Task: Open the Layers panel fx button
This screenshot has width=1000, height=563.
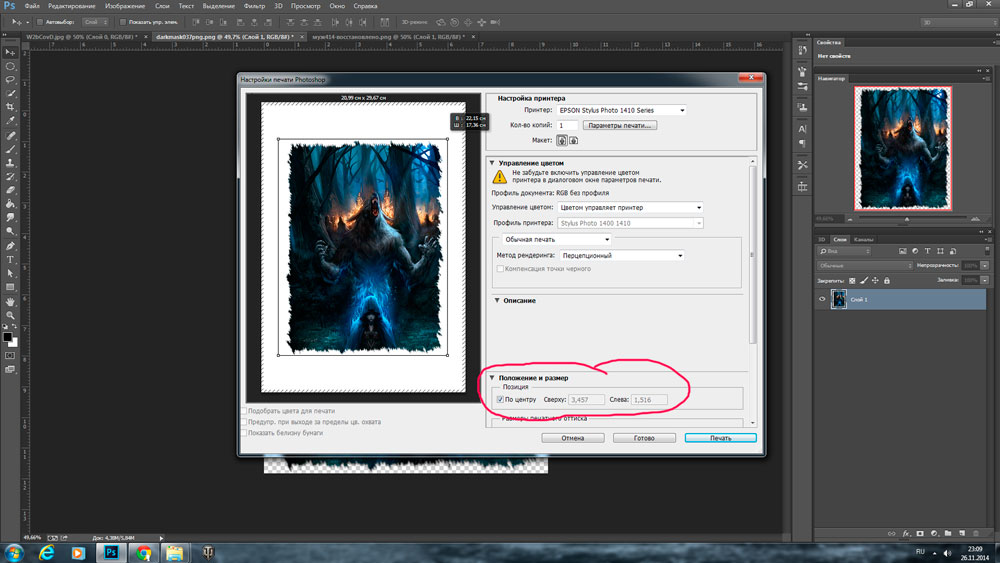Action: pyautogui.click(x=906, y=534)
